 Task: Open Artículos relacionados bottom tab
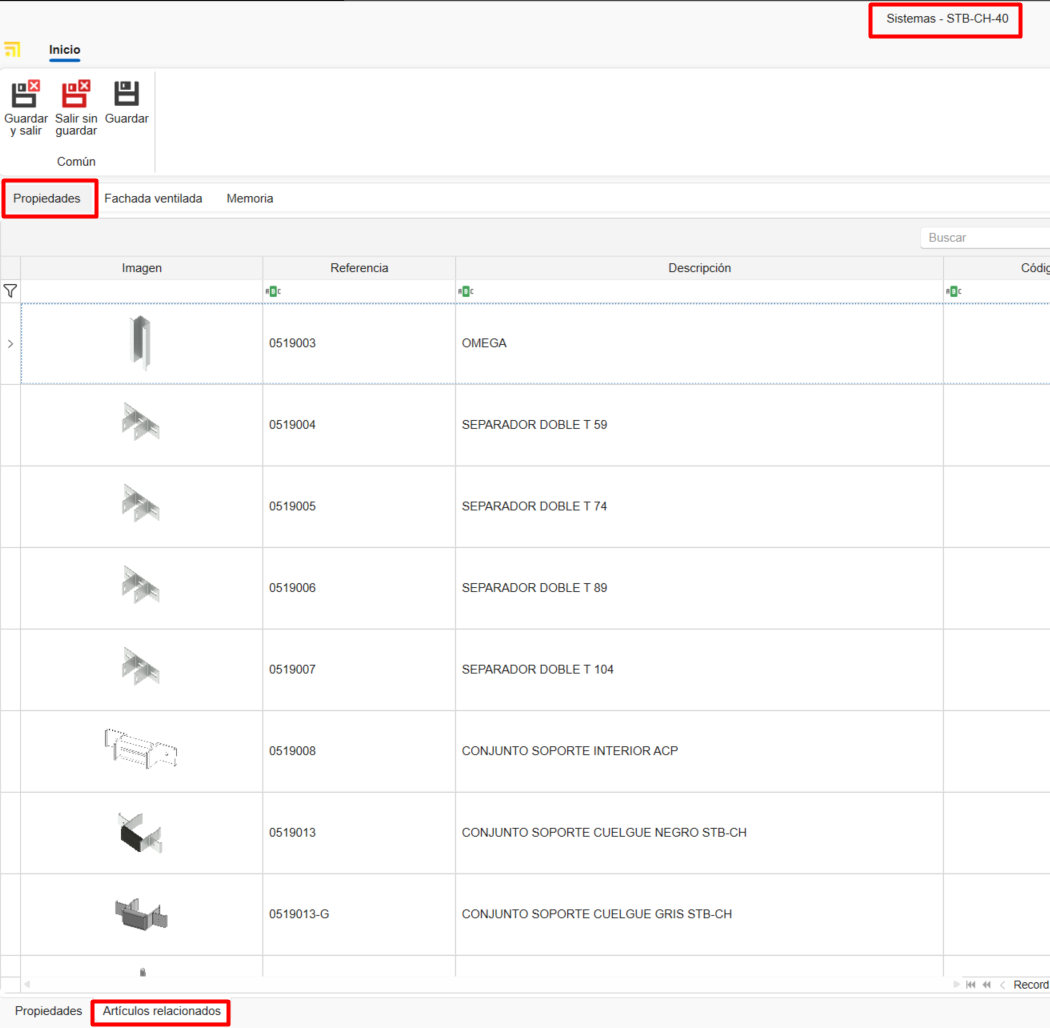161,1012
